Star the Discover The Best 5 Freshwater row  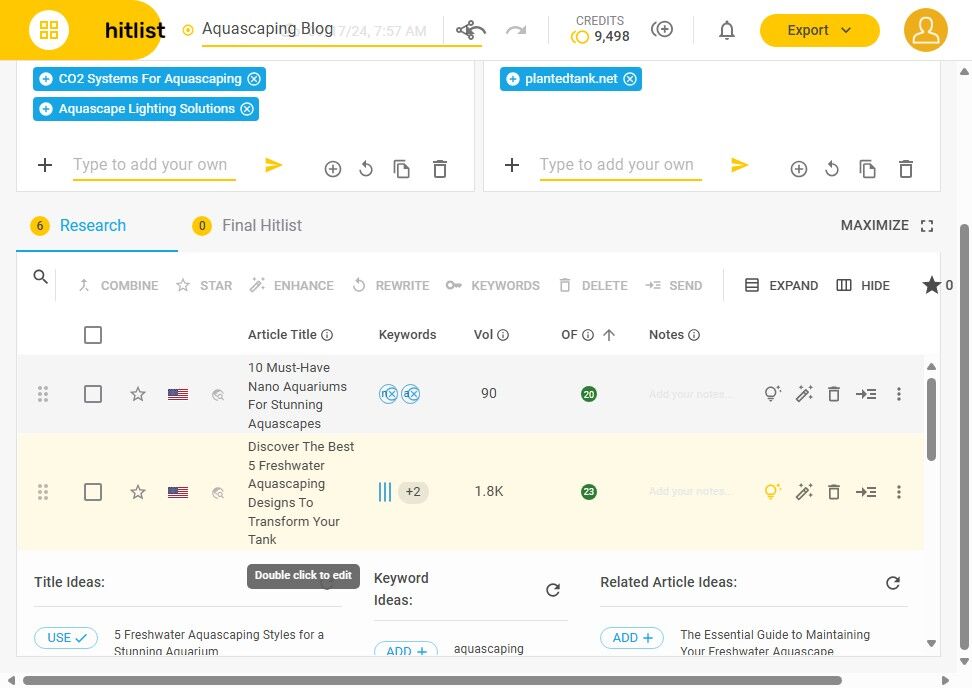138,492
